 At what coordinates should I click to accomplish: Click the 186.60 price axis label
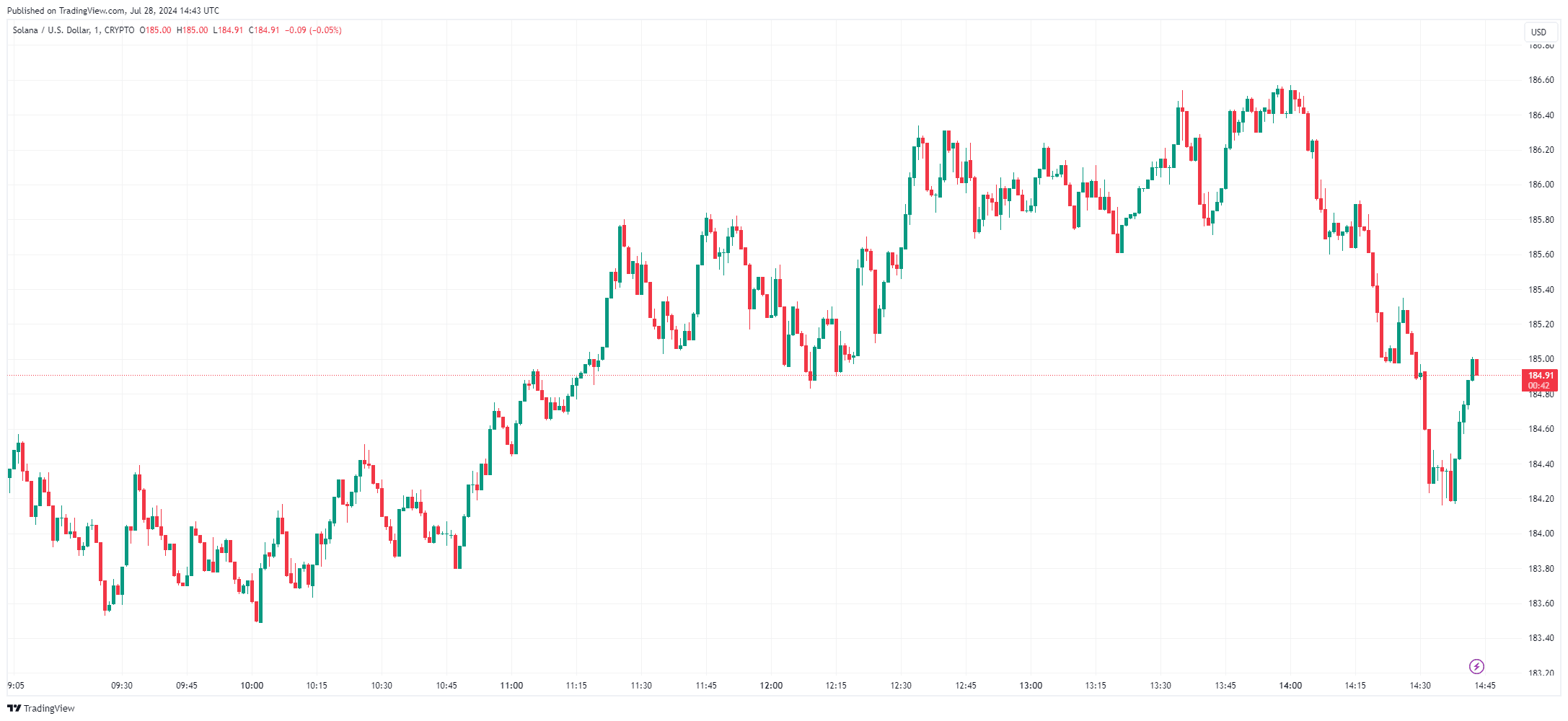point(1541,80)
